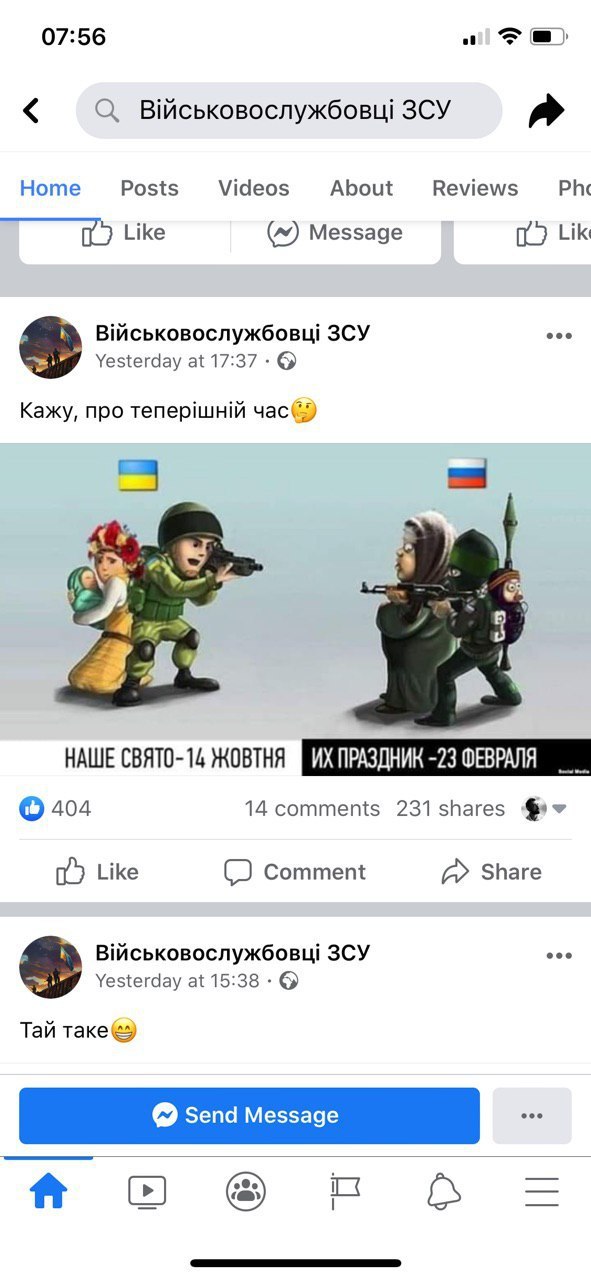Open the About tab

(x=361, y=188)
